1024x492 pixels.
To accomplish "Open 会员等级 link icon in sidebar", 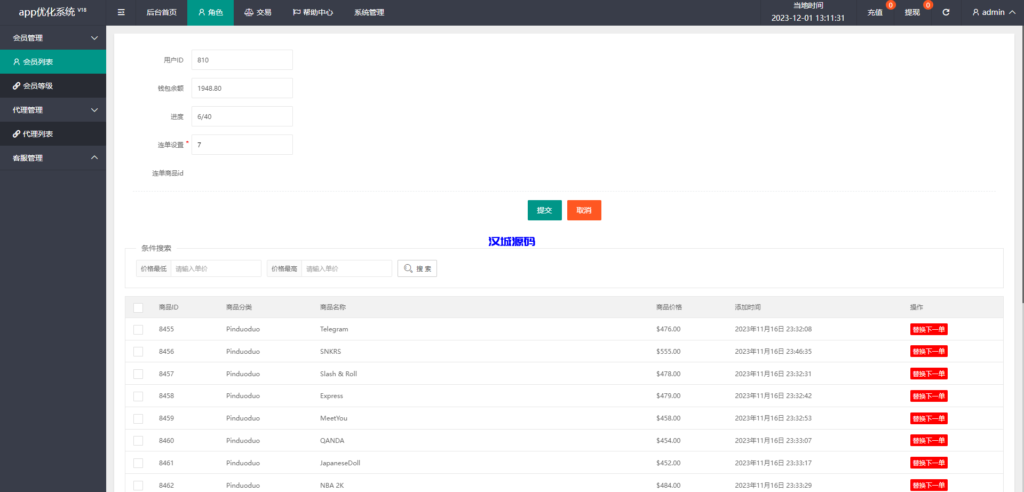I will click(x=16, y=86).
